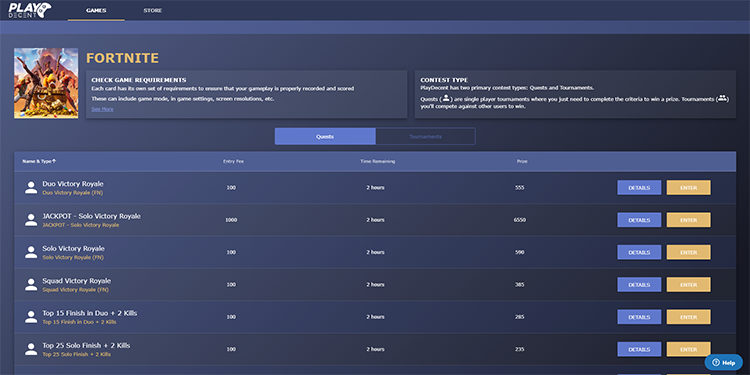750x375 pixels.
Task: Switch to the Tournaments tab
Action: click(x=425, y=136)
